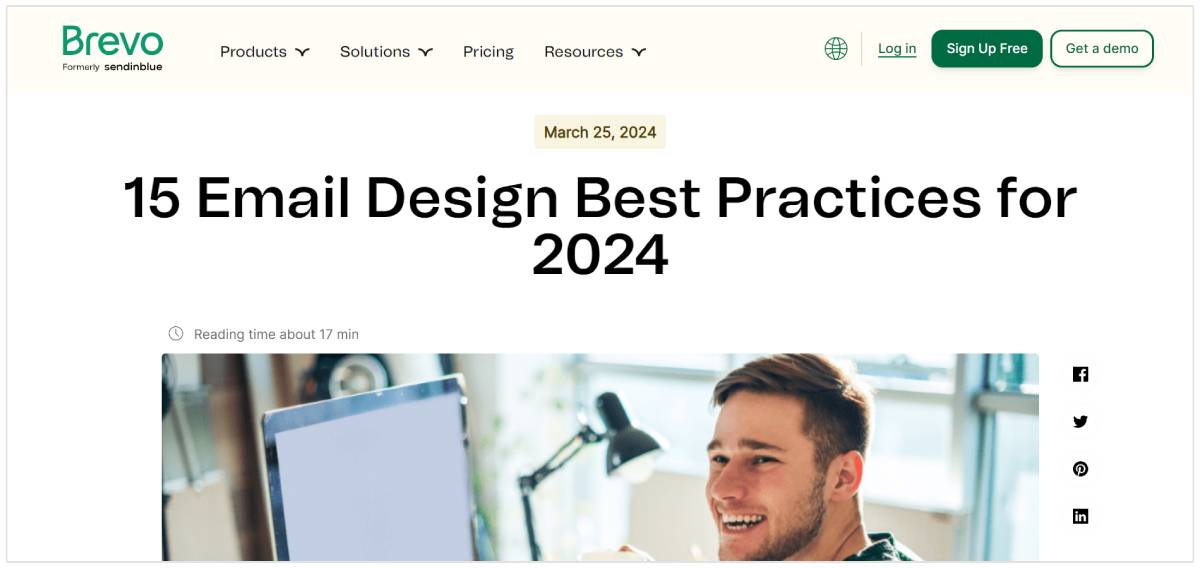1200x568 pixels.
Task: Open the Log in link
Action: pyautogui.click(x=897, y=49)
